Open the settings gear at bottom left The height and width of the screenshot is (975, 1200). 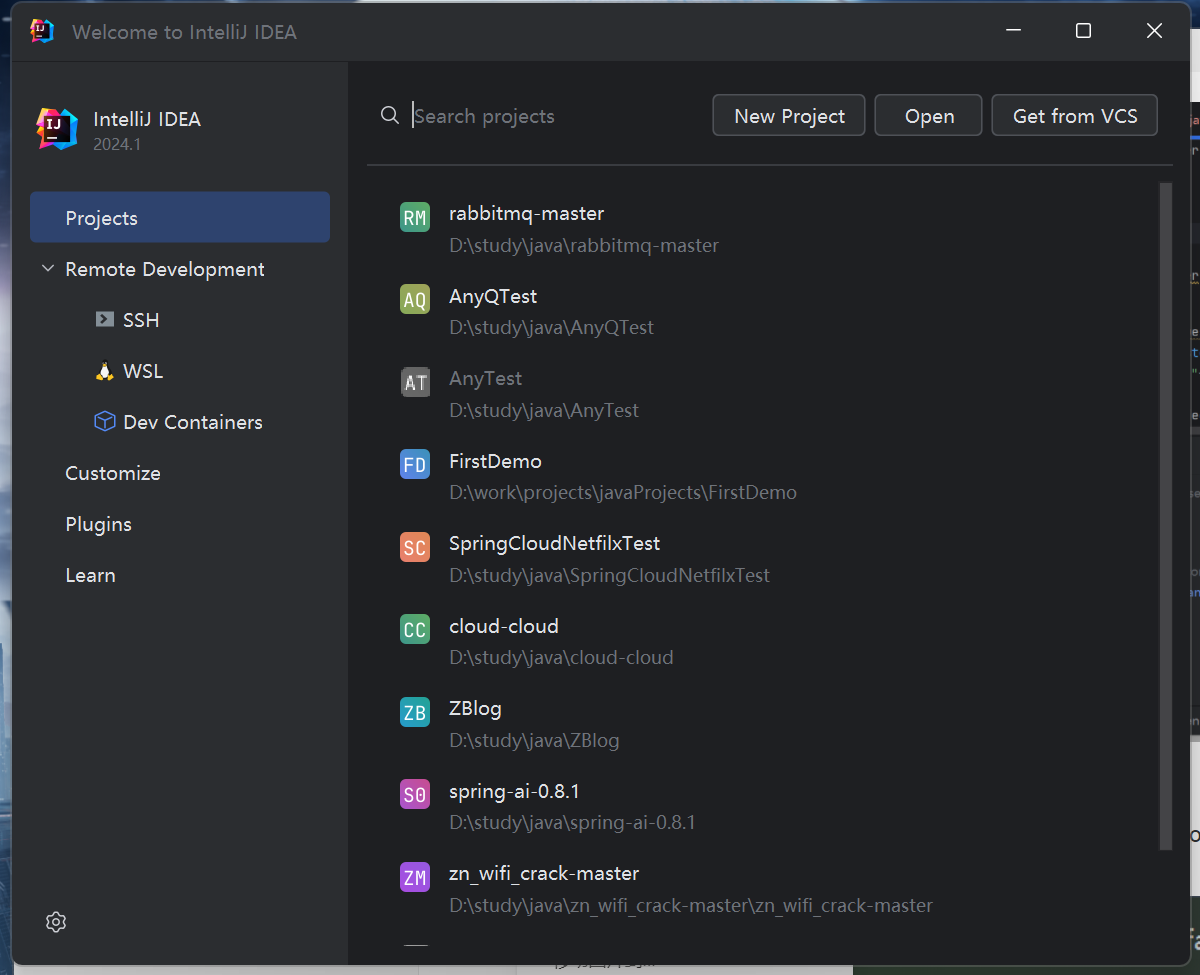(56, 922)
